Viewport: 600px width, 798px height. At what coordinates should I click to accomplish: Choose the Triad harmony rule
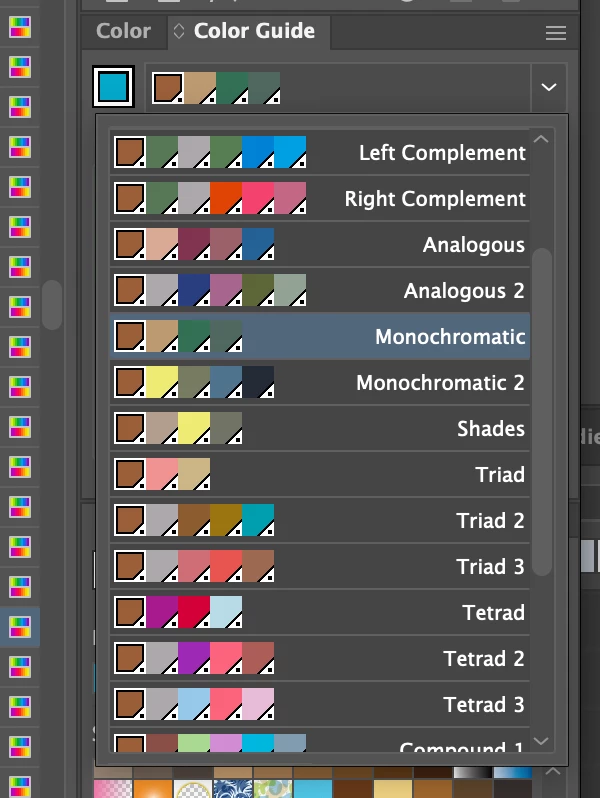click(x=320, y=474)
